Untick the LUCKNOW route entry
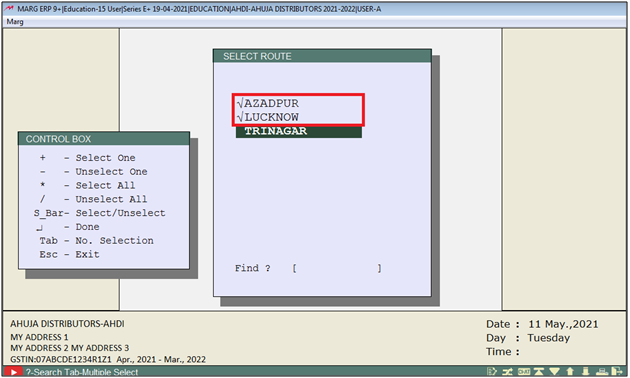The height and width of the screenshot is (378, 630). 268,117
